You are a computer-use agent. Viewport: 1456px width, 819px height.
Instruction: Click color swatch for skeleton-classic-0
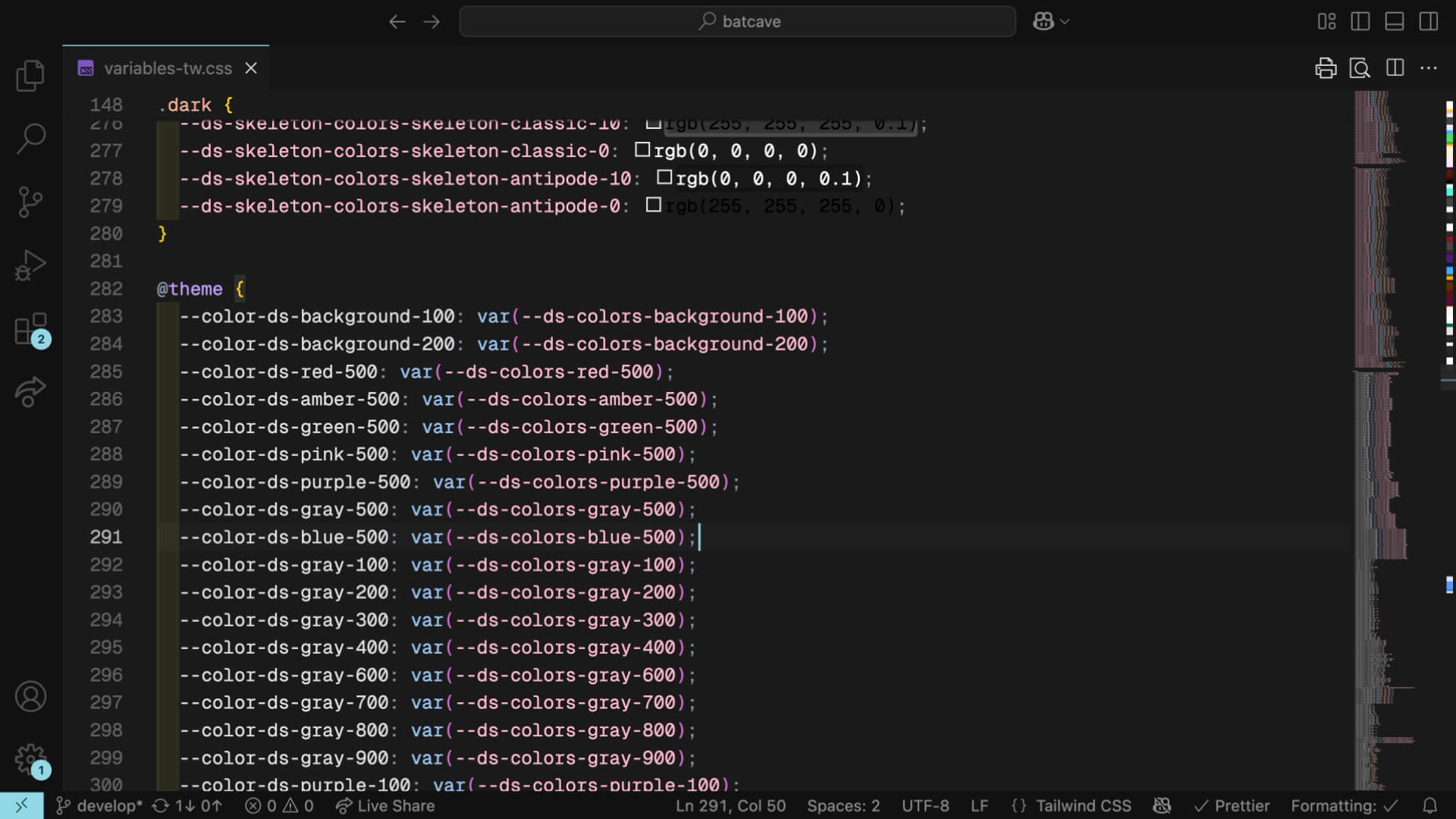pyautogui.click(x=642, y=149)
